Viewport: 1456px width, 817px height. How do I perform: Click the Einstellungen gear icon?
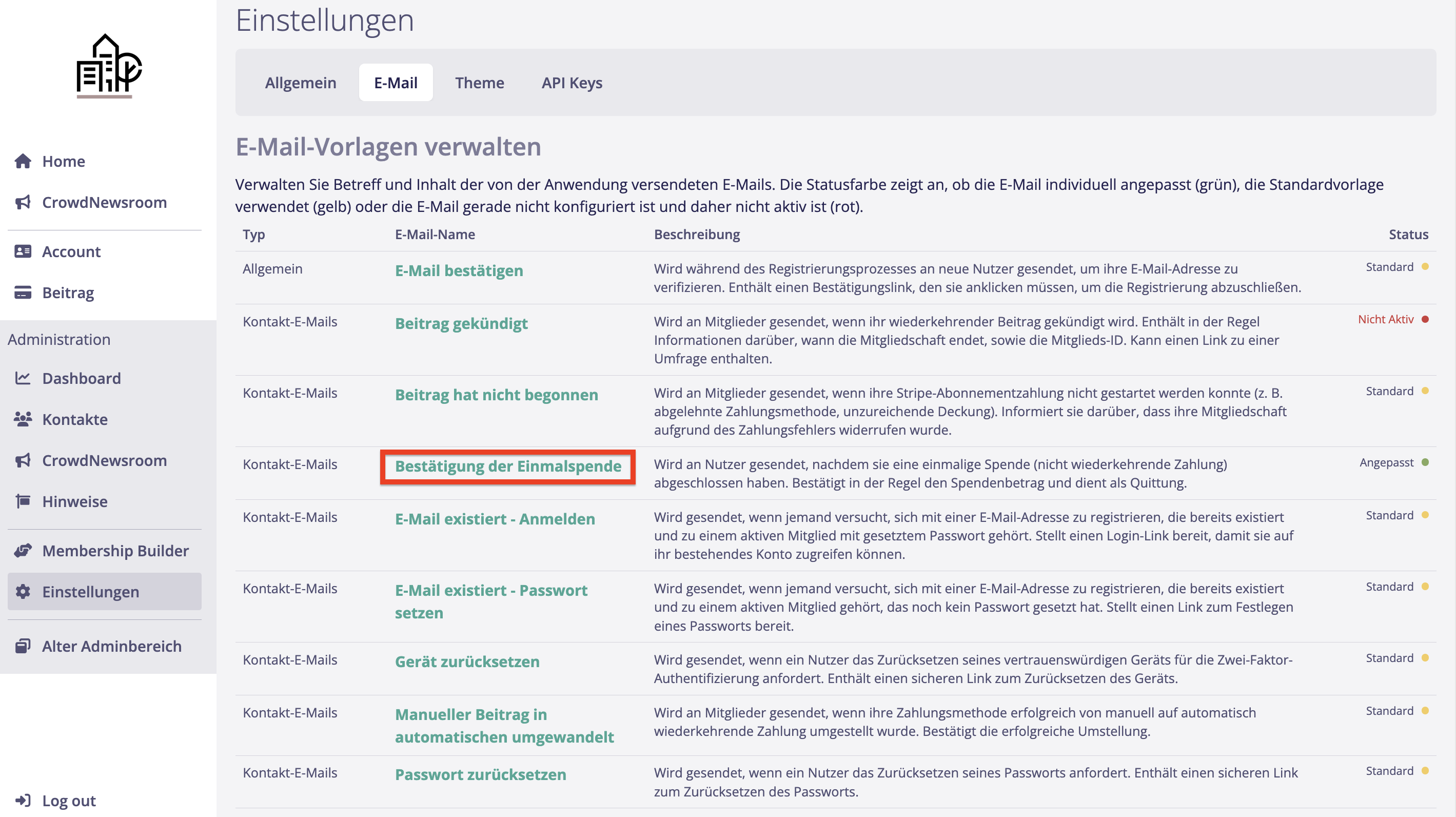tap(23, 592)
